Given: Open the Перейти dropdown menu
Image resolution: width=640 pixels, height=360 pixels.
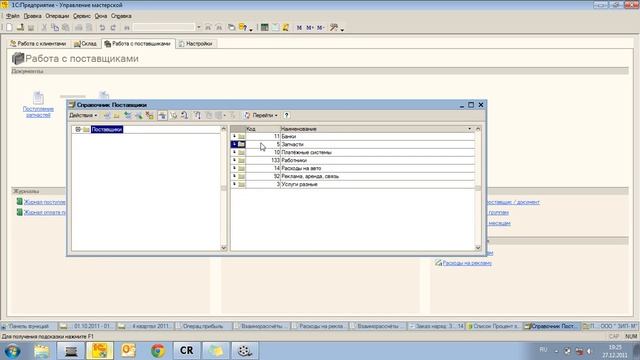Looking at the screenshot, I should point(265,116).
